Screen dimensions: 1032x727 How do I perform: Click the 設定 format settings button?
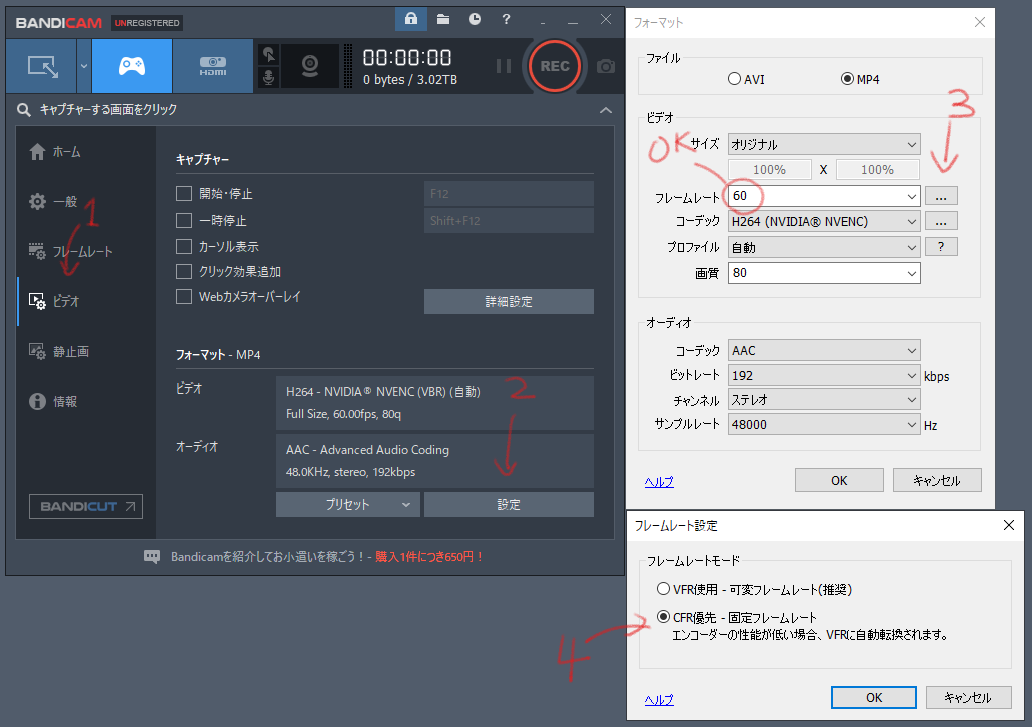pos(509,505)
